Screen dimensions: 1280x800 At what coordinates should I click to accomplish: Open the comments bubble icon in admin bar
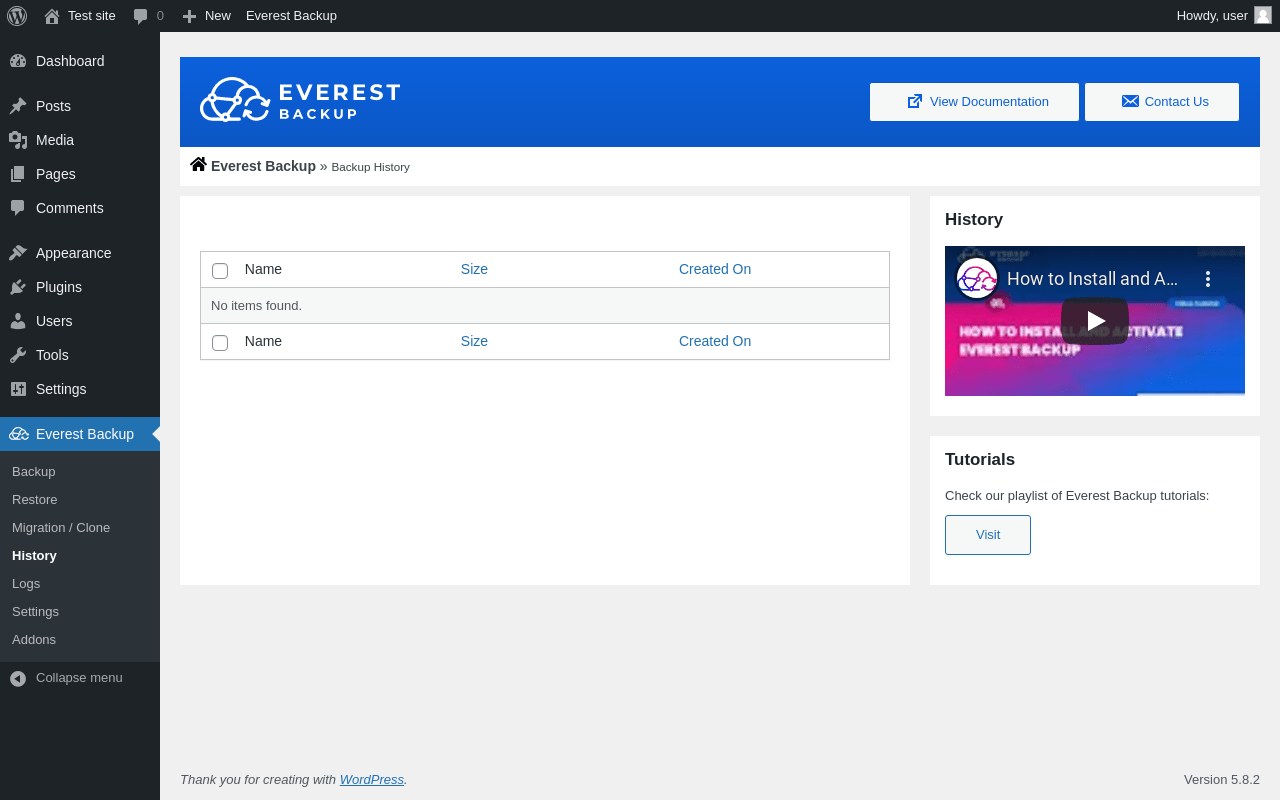(140, 16)
